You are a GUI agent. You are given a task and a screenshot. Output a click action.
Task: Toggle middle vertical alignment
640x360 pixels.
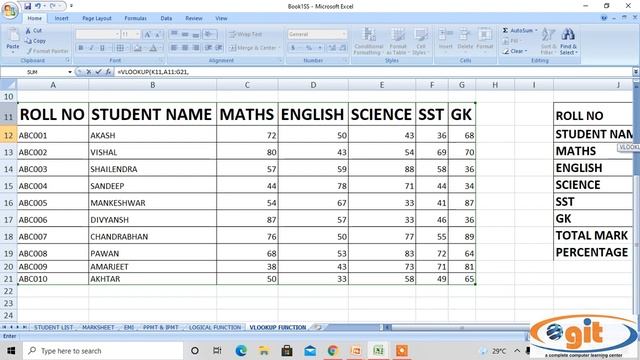point(185,34)
